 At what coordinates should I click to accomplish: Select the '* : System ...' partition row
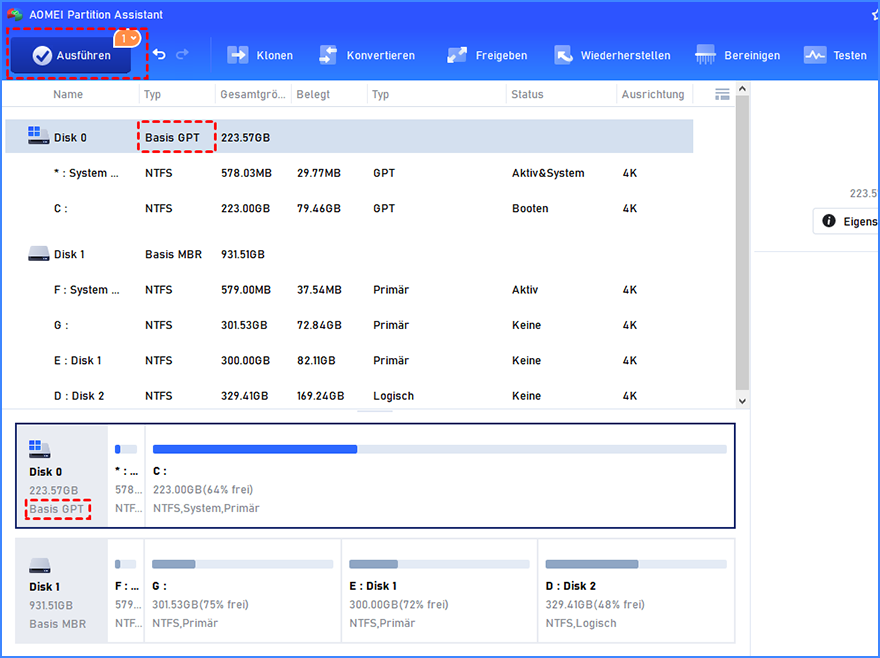click(349, 173)
